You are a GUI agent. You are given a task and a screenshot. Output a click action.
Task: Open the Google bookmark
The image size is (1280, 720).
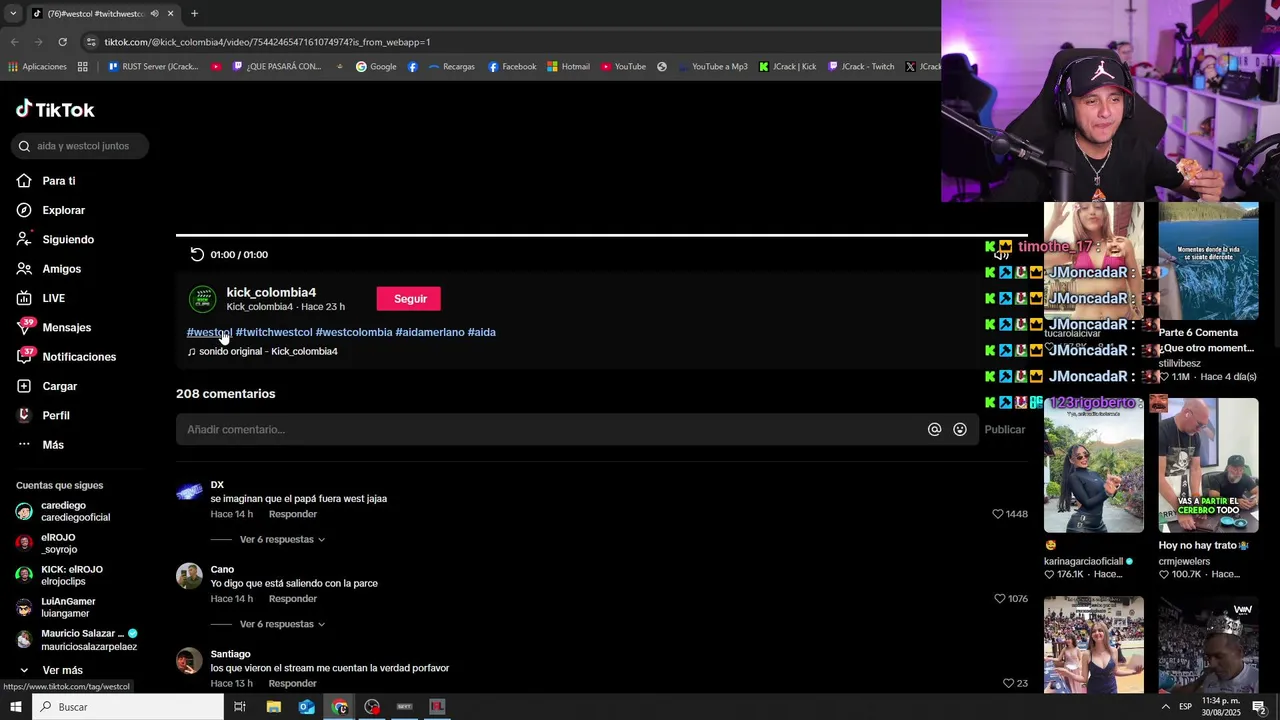click(x=376, y=67)
